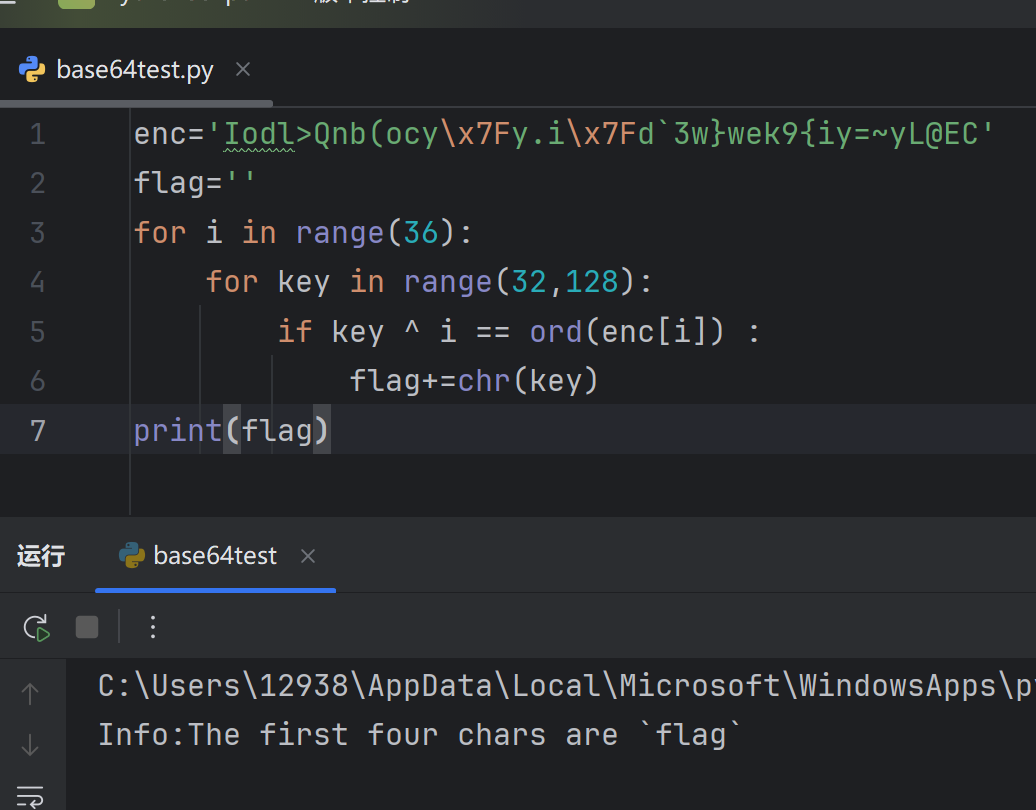This screenshot has height=810, width=1036.
Task: Click the Info output line in console
Action: coord(420,735)
